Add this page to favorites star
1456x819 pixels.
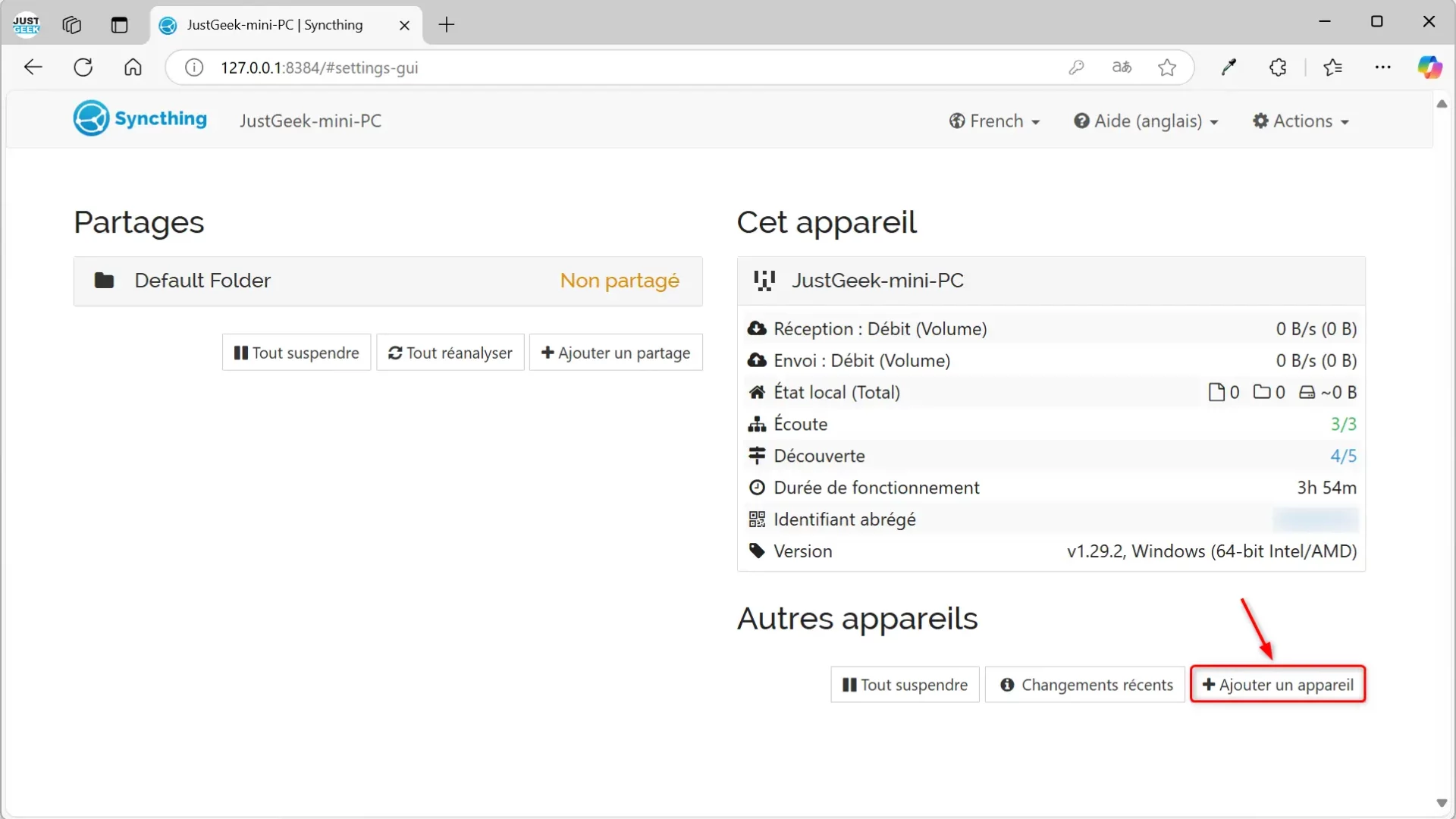[1167, 67]
